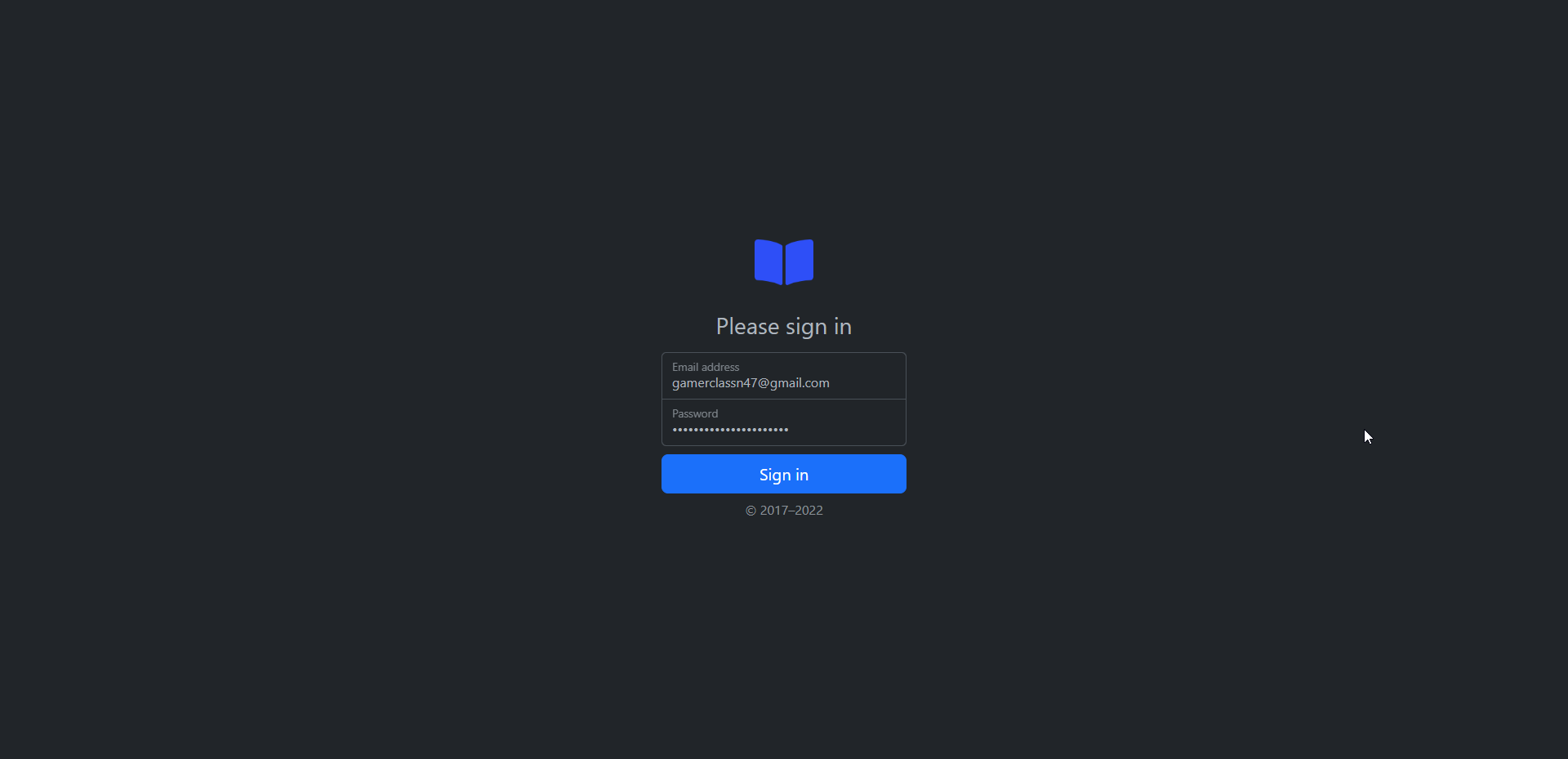Click the blue open book logo
1568x759 pixels.
tap(784, 262)
